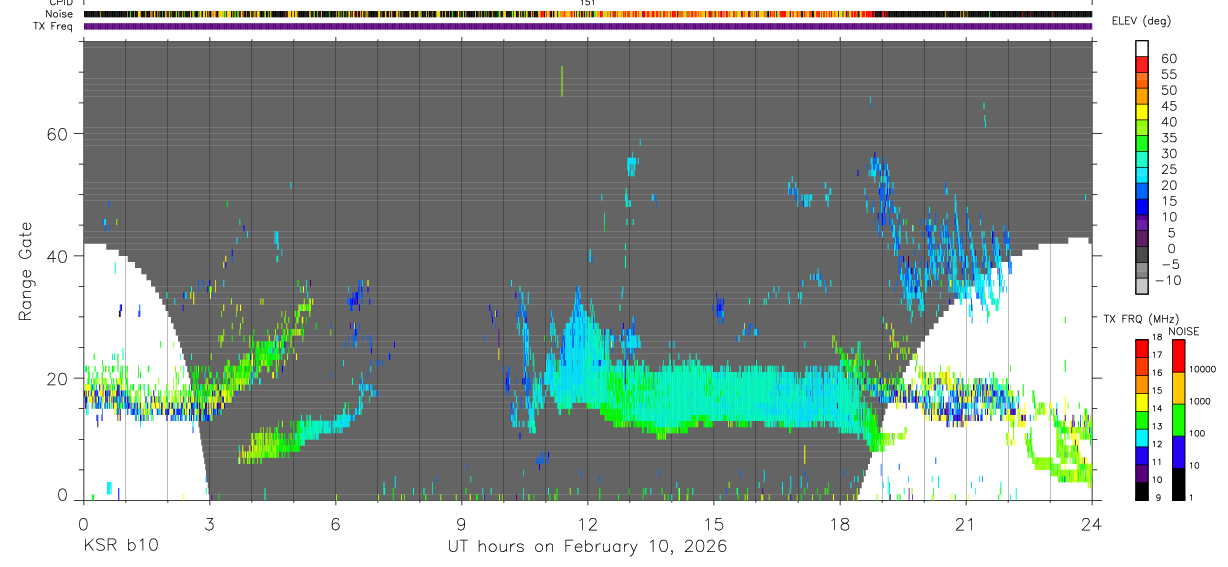The height and width of the screenshot is (567, 1228).
Task: Click NOISE colorbar label '1000'
Action: pyautogui.click(x=1200, y=402)
